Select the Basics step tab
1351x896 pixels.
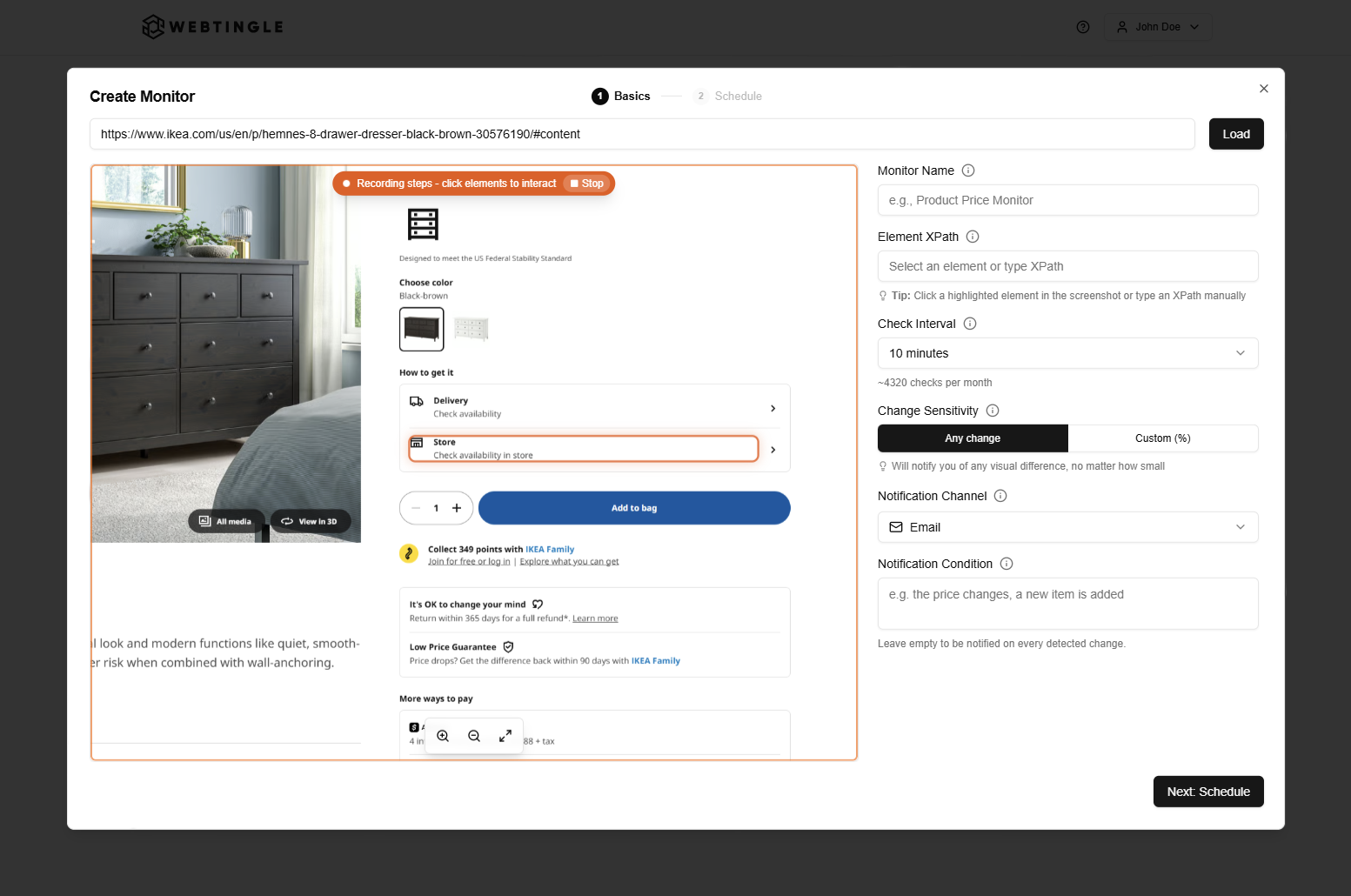(x=621, y=97)
